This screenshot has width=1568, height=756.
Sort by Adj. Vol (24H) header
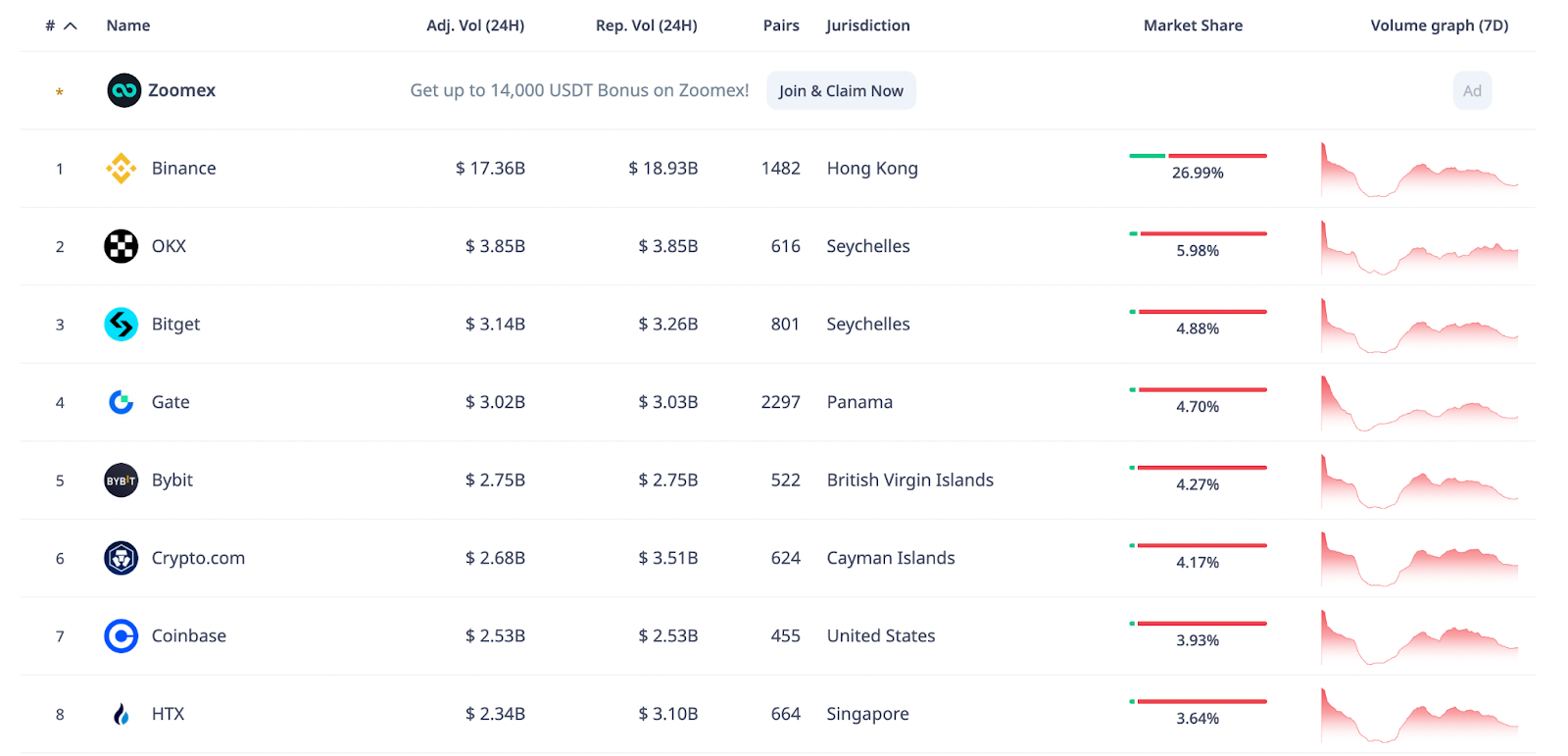tap(475, 25)
